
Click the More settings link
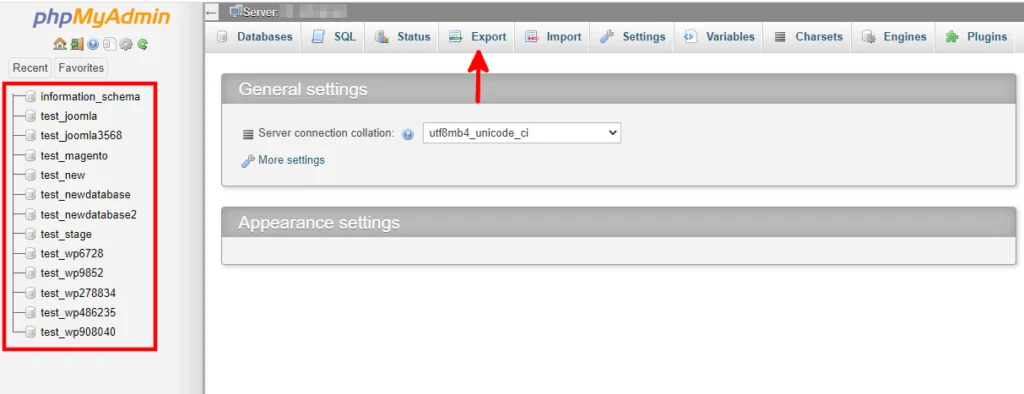coord(291,160)
